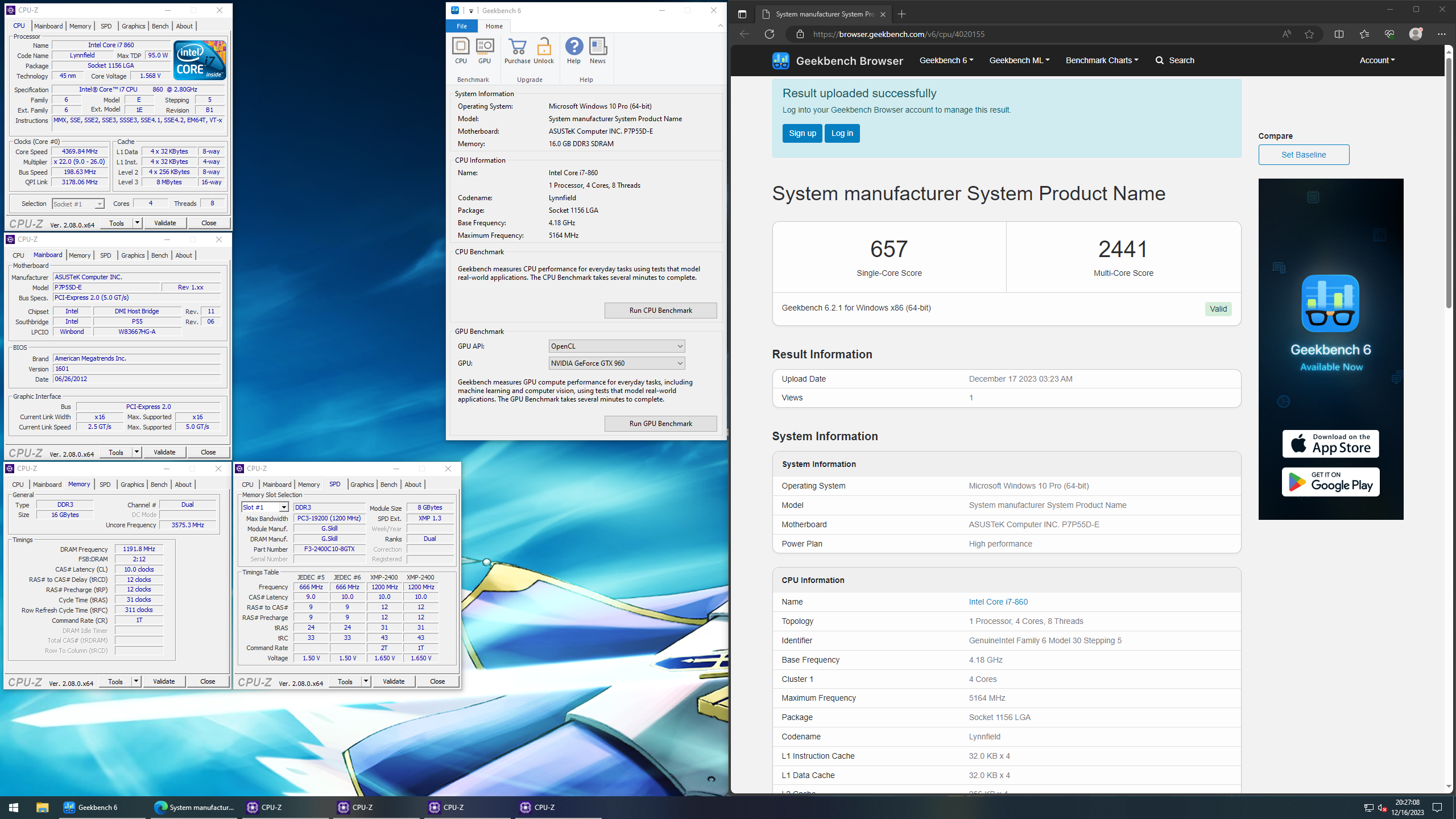Click the CPU benchmark icon in Geekbench ribbon
The width and height of the screenshot is (1456, 819).
(461, 51)
